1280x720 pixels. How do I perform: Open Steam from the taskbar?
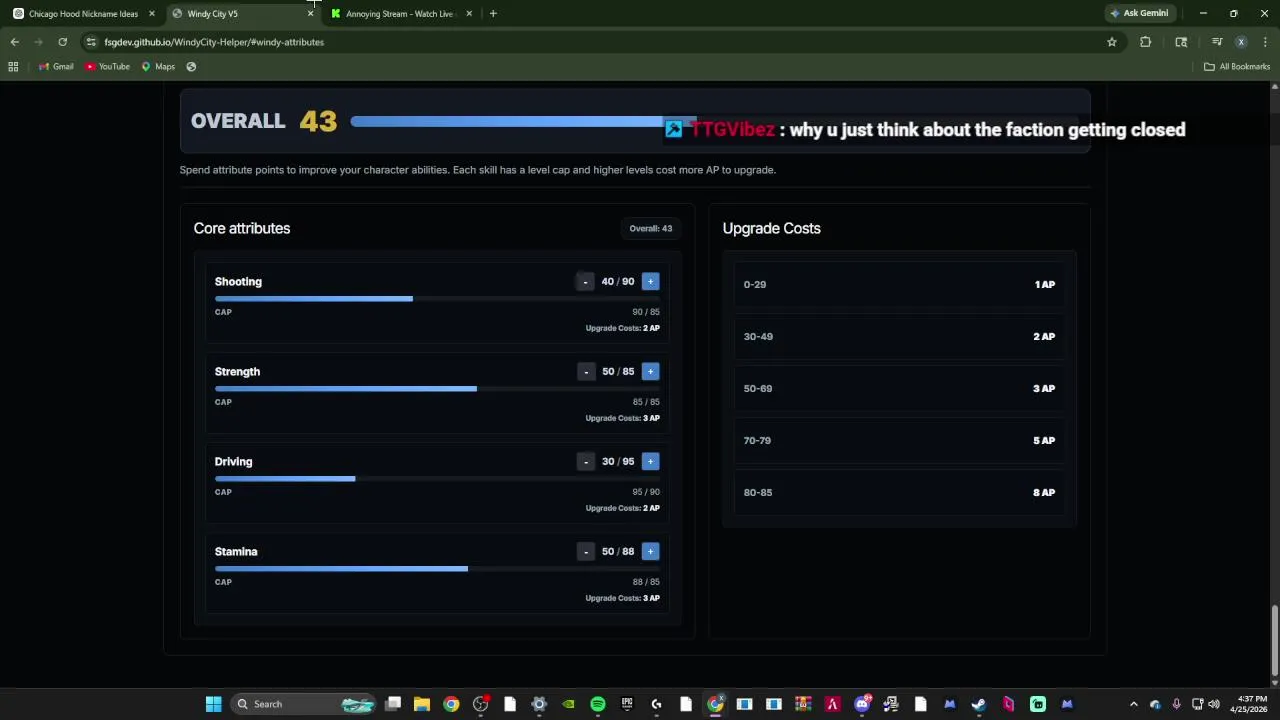coord(979,704)
